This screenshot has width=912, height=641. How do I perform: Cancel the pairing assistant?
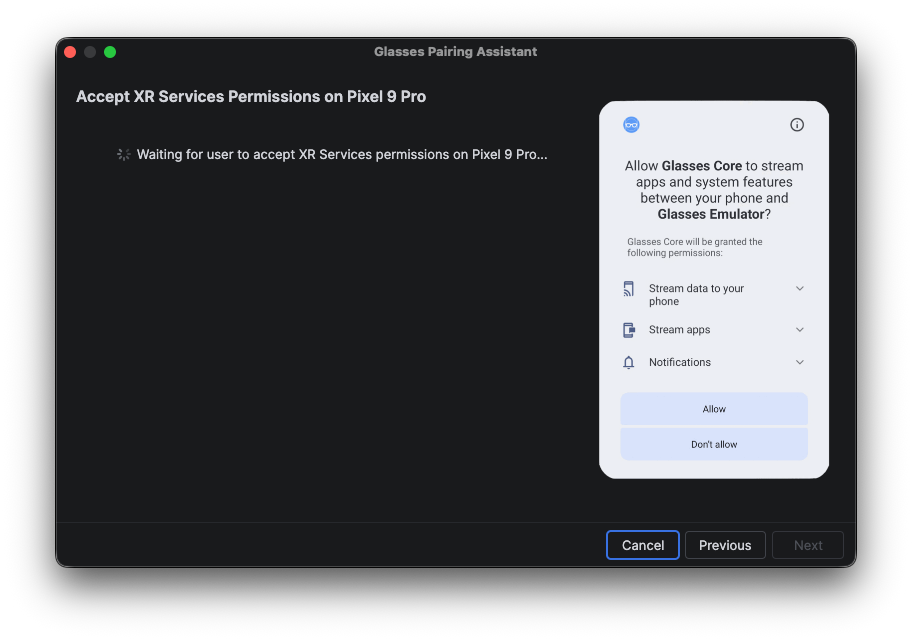(643, 545)
